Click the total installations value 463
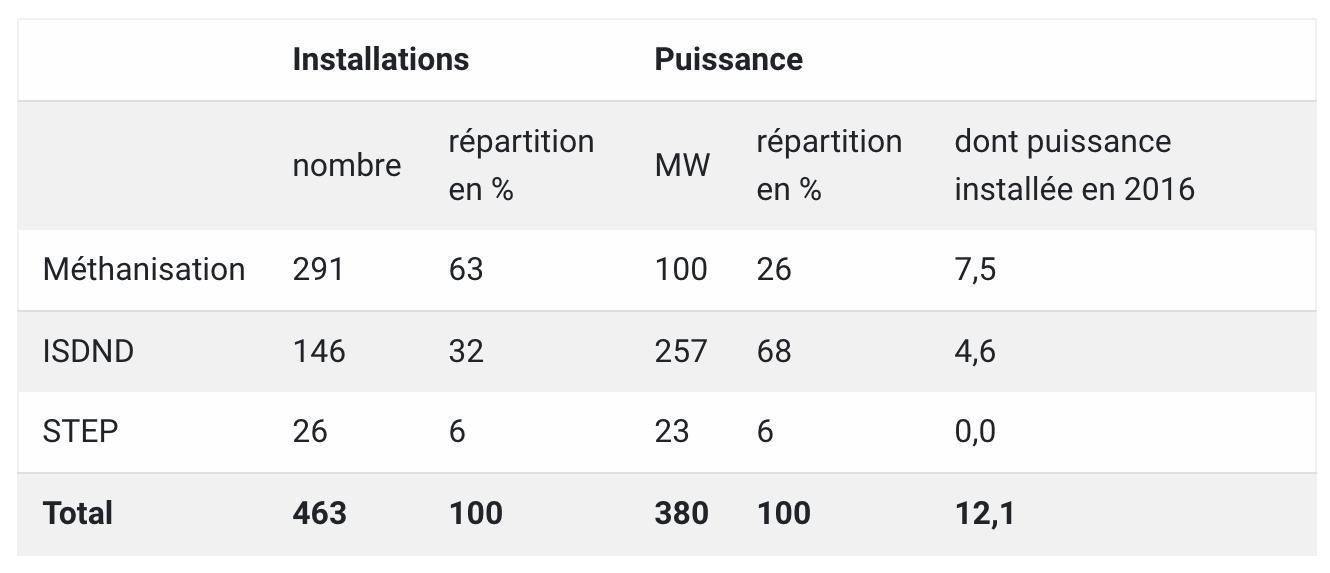 coord(319,513)
